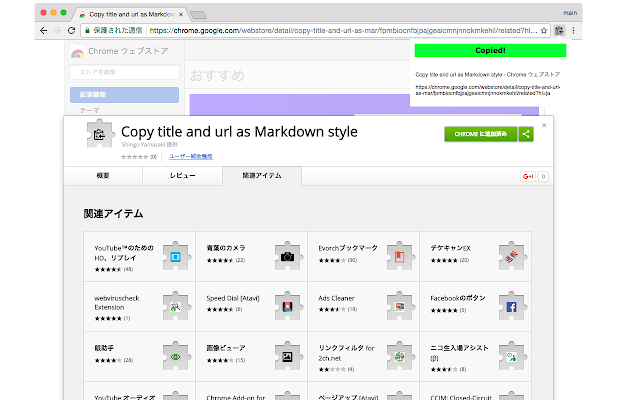Select the テーマ sidebar category
The image size is (640, 400).
[89, 111]
